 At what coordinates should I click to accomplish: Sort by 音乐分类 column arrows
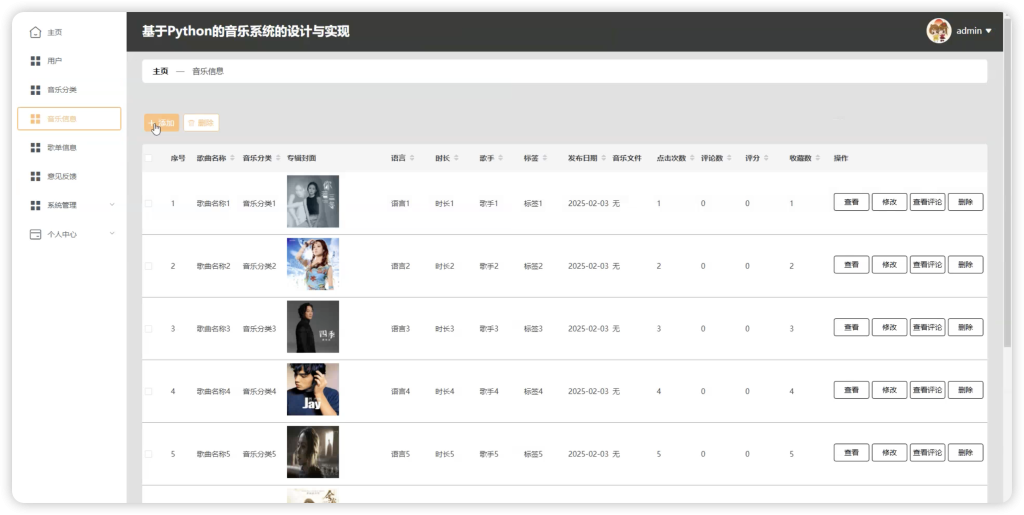(278, 158)
